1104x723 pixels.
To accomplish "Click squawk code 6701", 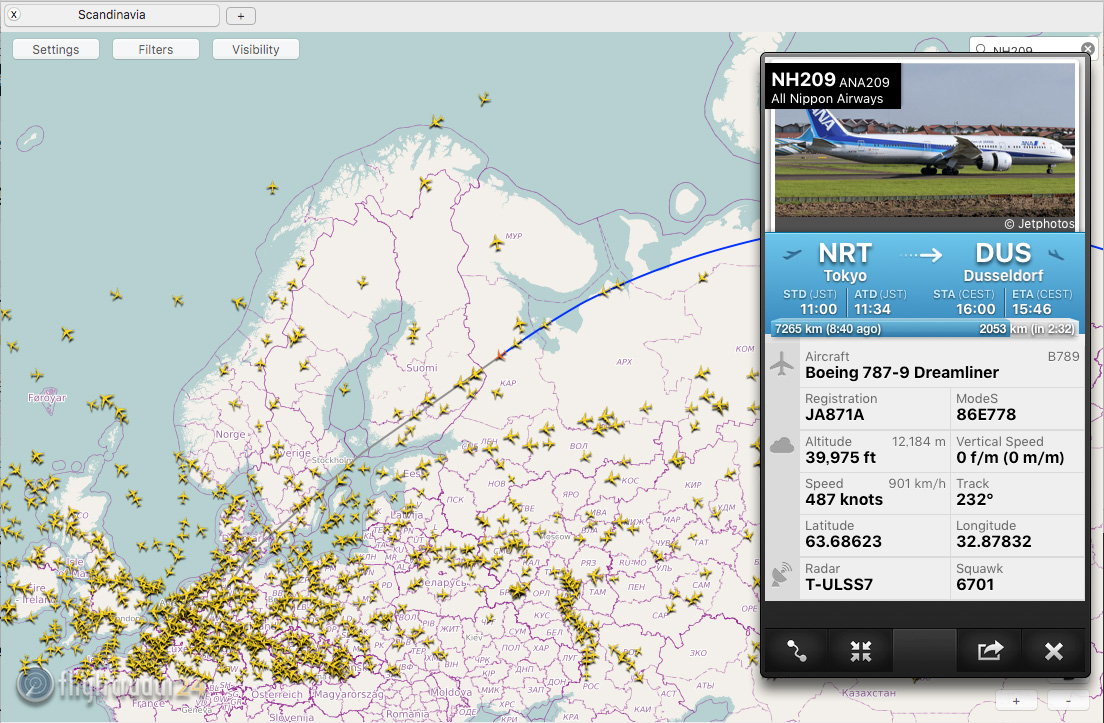I will point(975,584).
